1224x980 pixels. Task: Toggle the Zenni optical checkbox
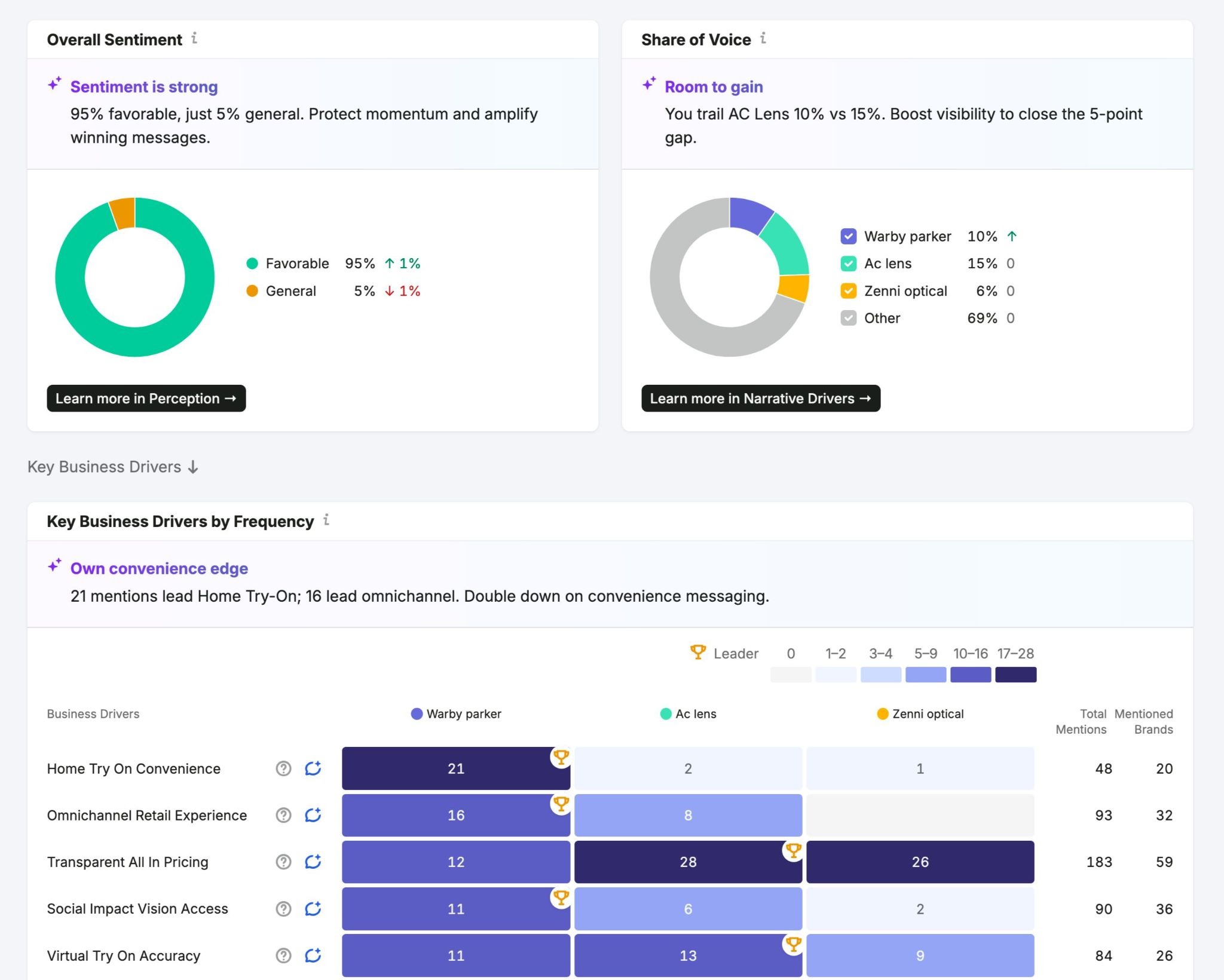849,291
